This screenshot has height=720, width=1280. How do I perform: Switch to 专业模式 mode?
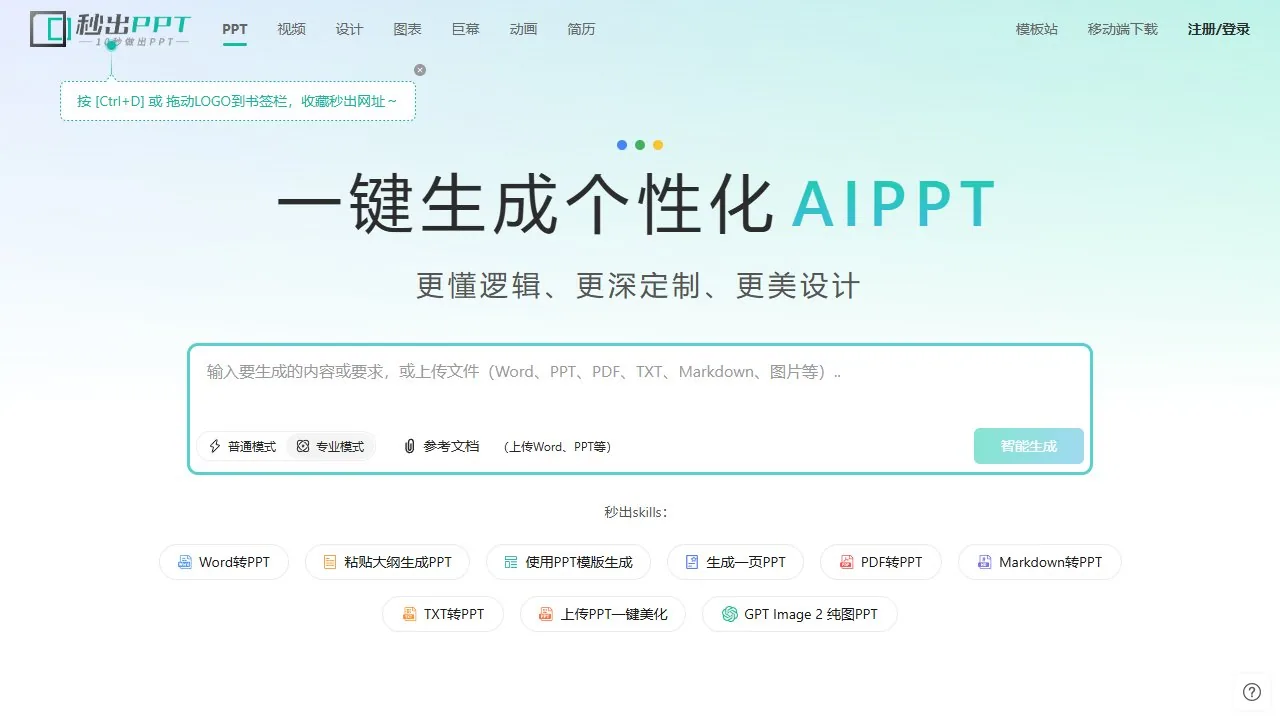pyautogui.click(x=330, y=446)
